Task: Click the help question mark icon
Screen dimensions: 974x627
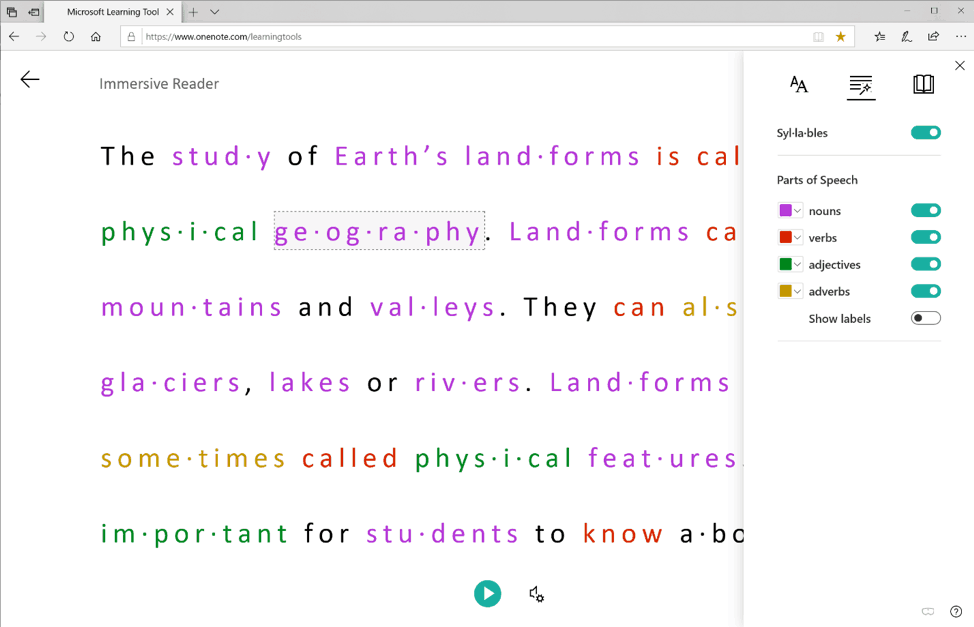Action: click(x=956, y=611)
